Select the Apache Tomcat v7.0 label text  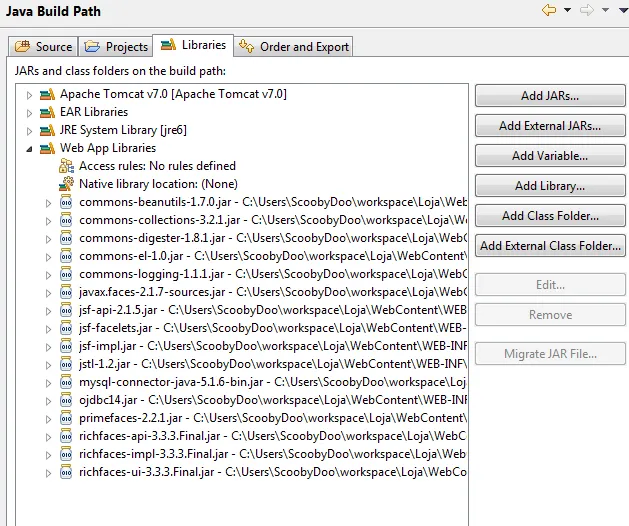coord(173,94)
